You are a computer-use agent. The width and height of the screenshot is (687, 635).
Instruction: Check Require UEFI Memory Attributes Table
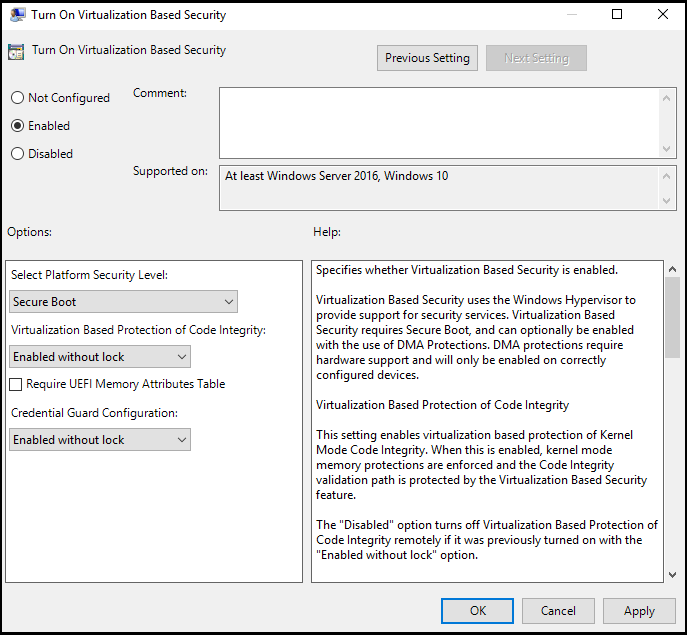pyautogui.click(x=16, y=384)
